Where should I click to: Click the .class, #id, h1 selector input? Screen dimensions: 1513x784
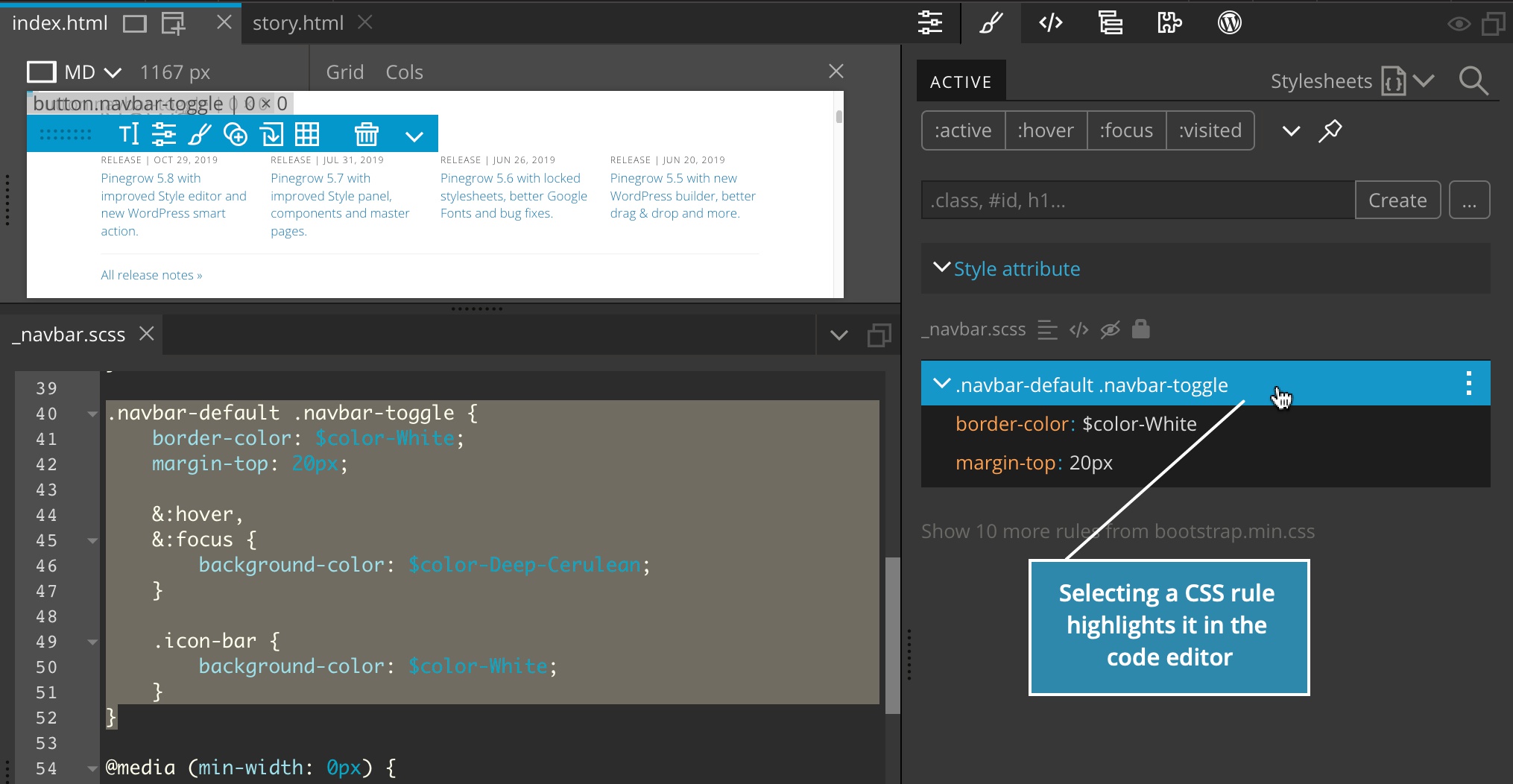tap(1138, 200)
